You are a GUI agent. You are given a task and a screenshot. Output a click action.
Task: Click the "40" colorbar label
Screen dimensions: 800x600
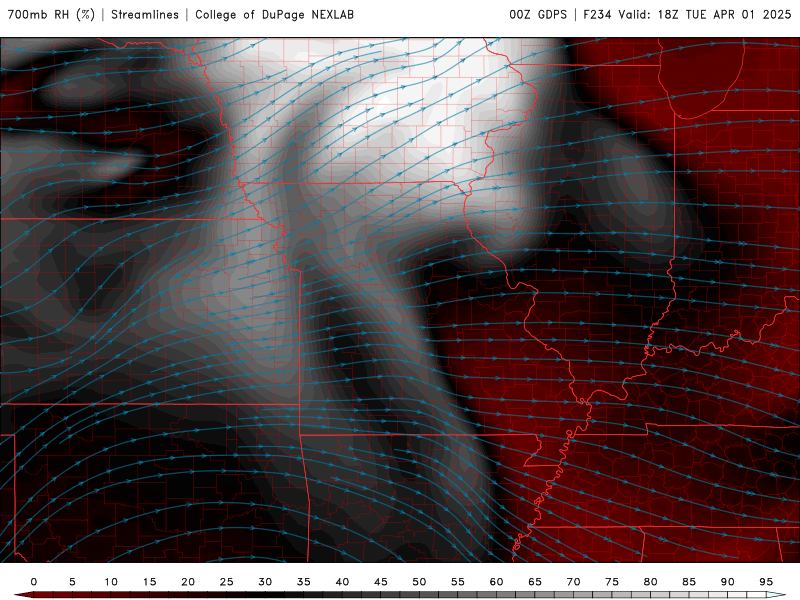point(342,582)
